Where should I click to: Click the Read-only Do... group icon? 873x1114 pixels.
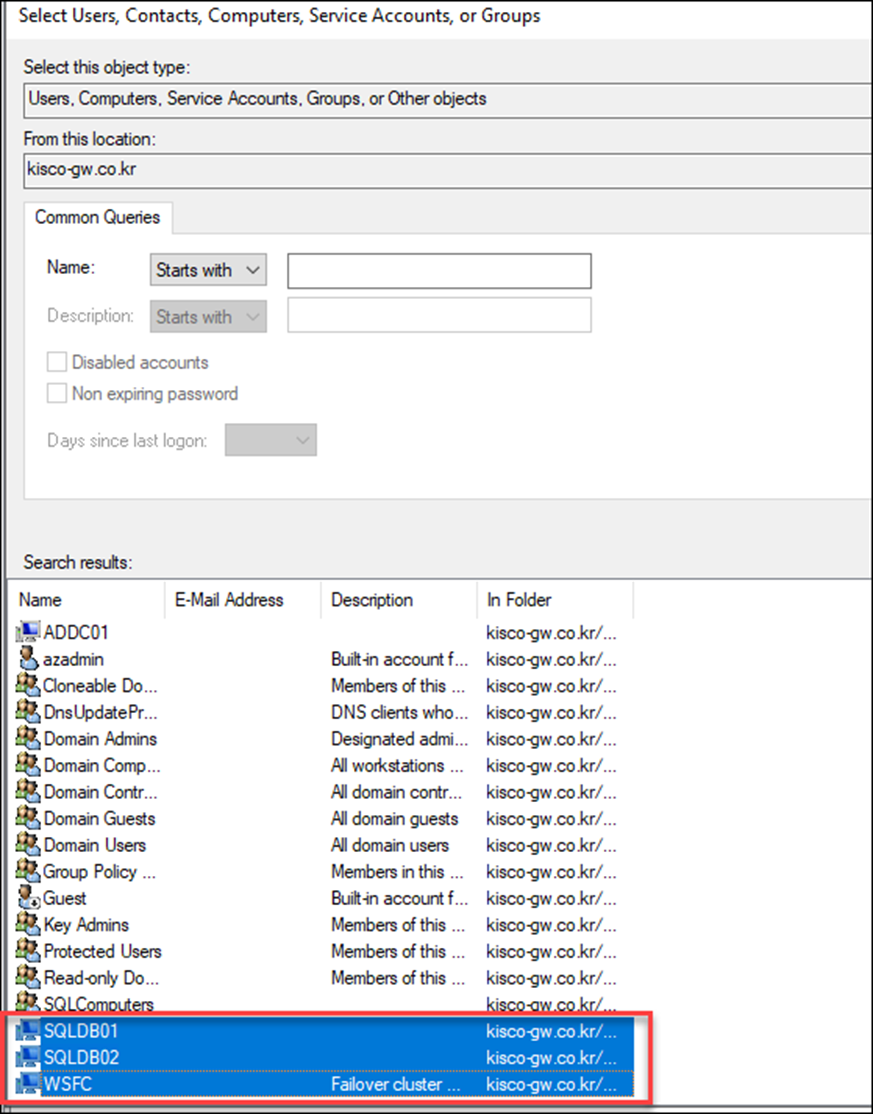click(28, 978)
